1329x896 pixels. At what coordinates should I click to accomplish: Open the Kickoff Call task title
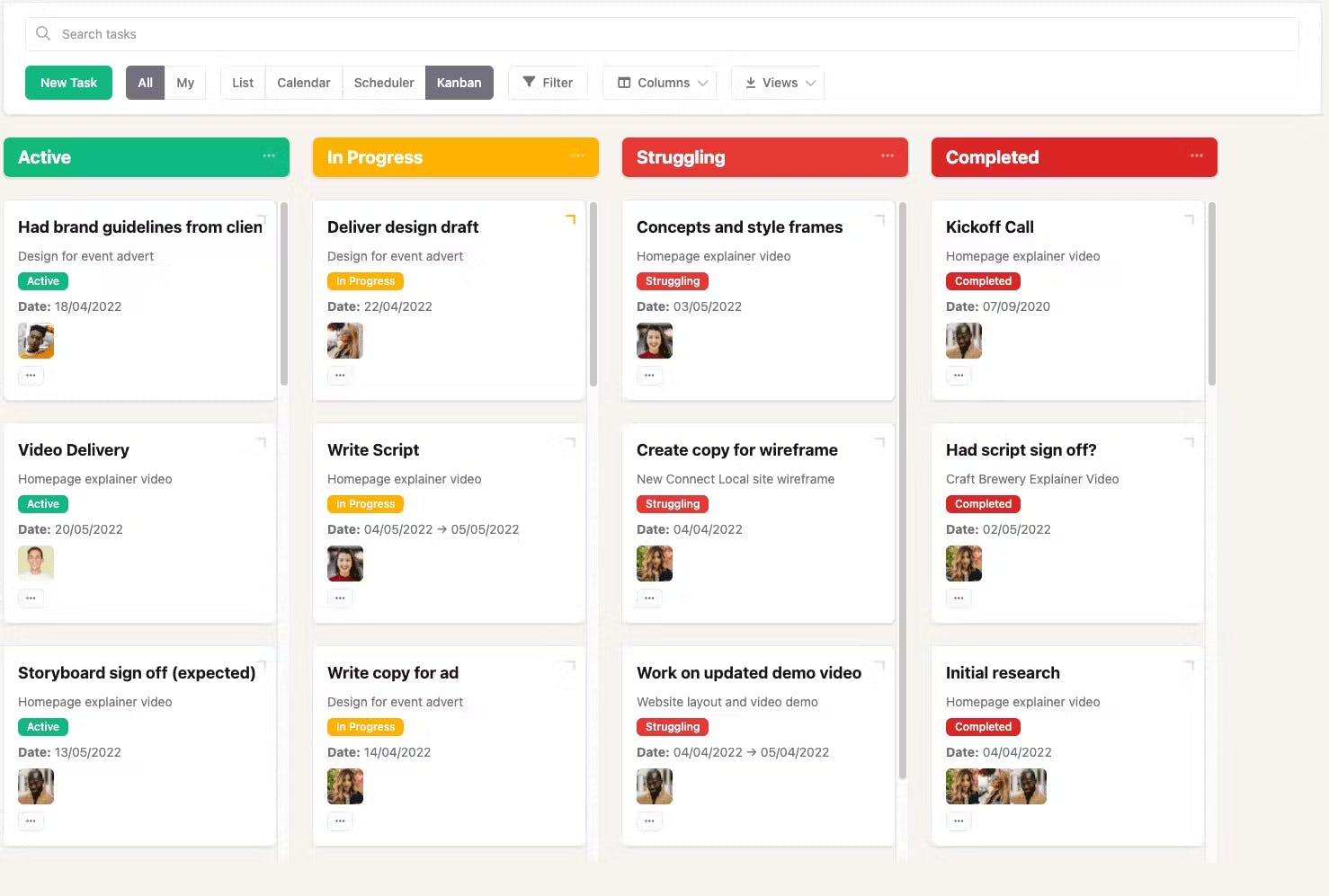click(990, 227)
